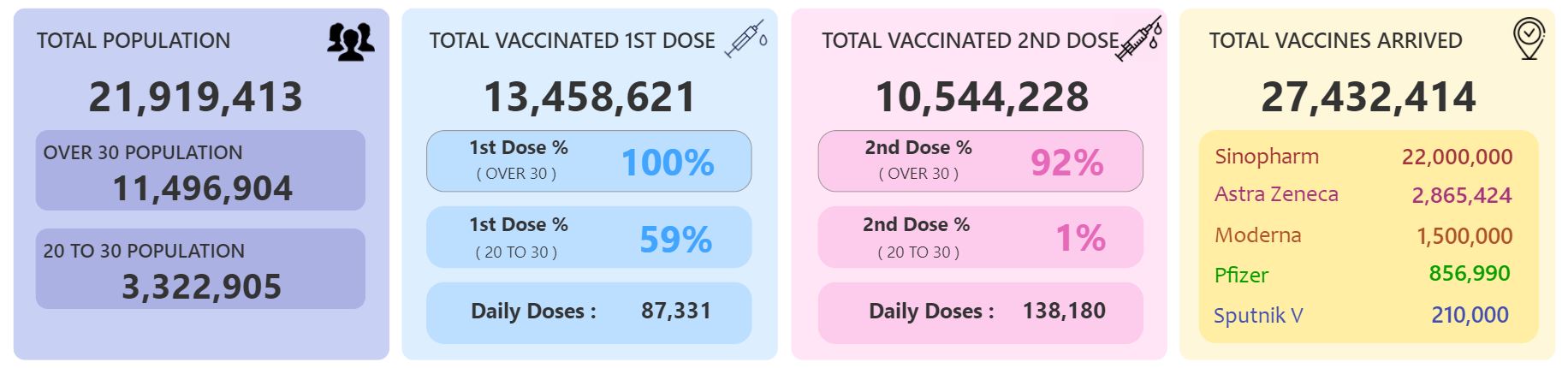Click the 87,331 Daily Doses box
This screenshot has height=368, width=1568.
click(589, 312)
